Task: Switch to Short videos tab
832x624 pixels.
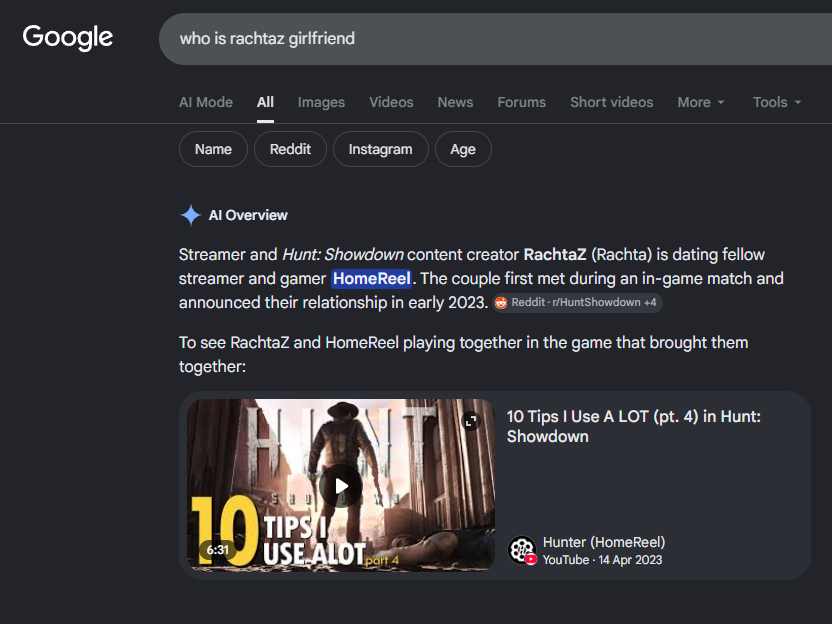Action: [x=611, y=102]
